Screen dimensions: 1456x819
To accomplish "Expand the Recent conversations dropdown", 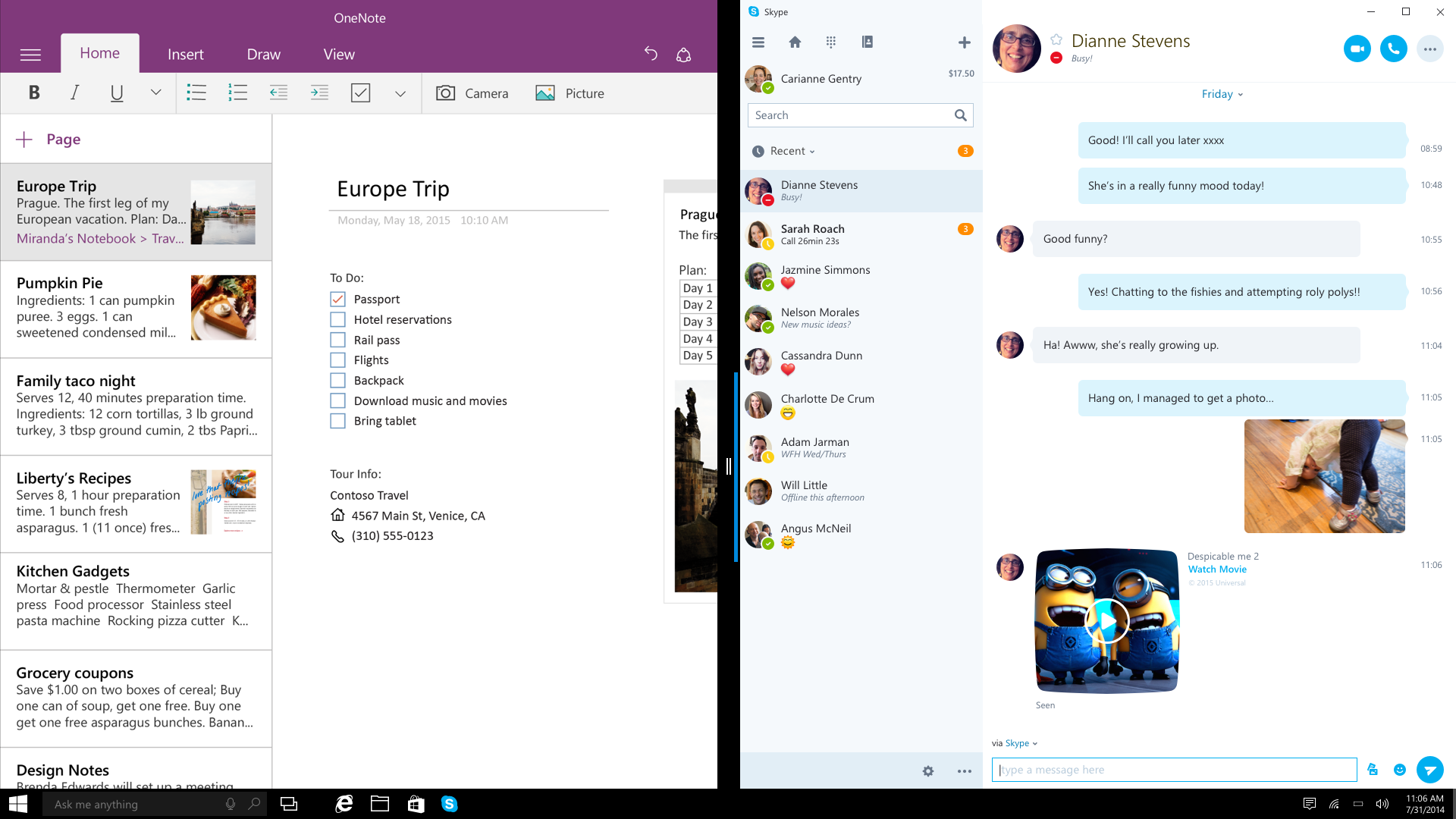I will point(792,151).
